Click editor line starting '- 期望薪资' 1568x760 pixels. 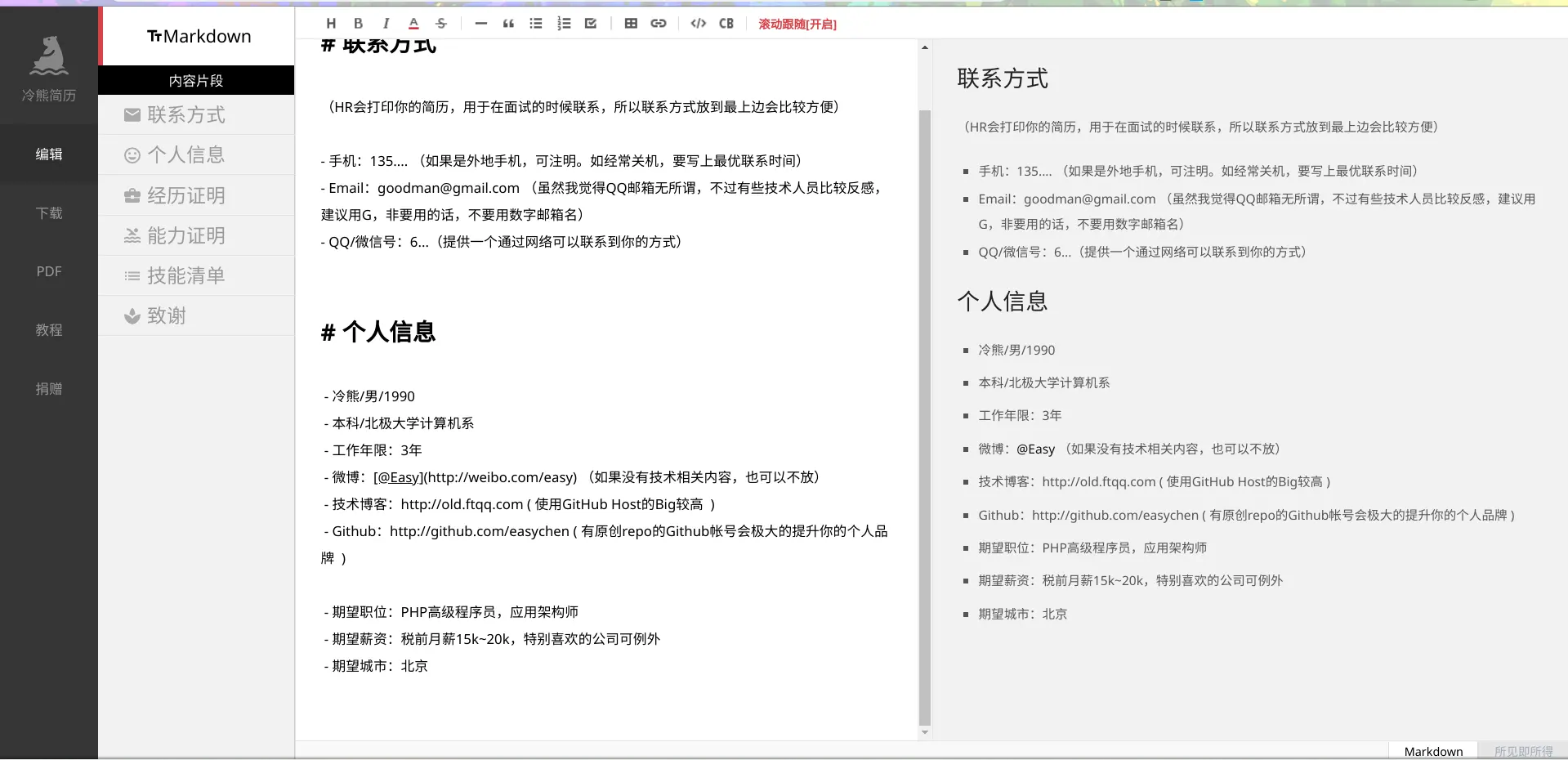492,639
